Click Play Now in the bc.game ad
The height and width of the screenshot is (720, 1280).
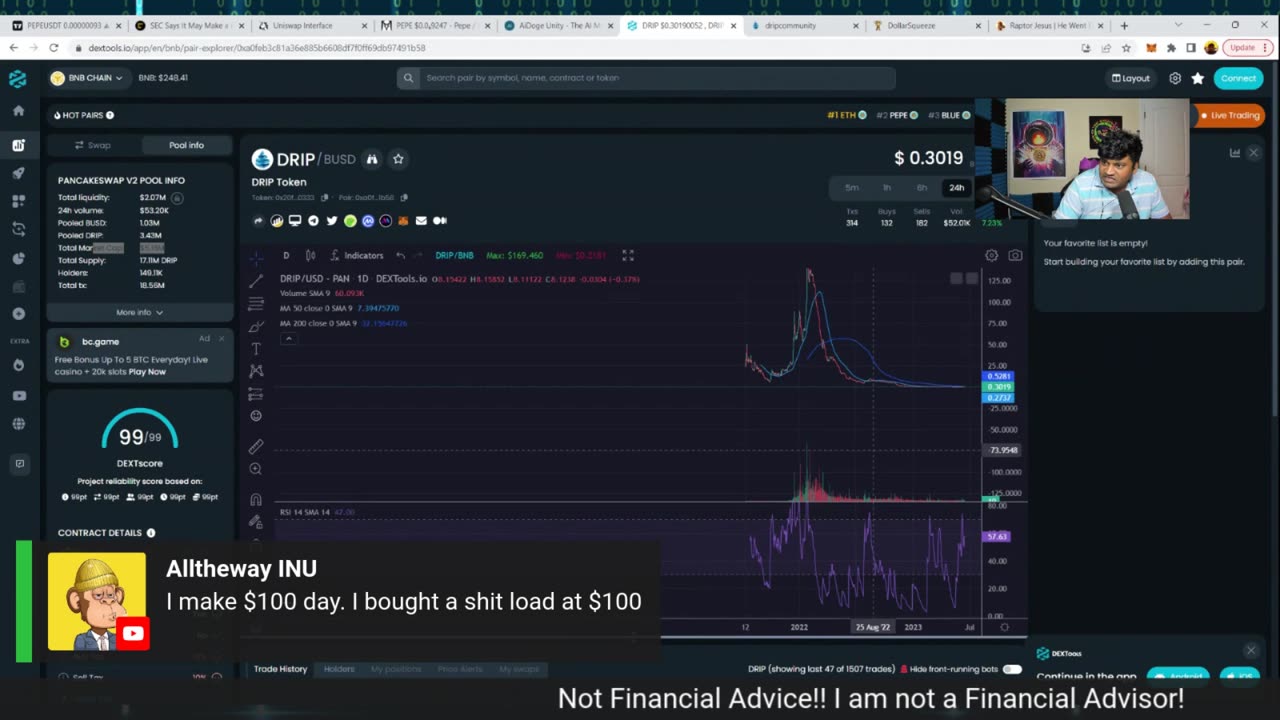(x=147, y=372)
